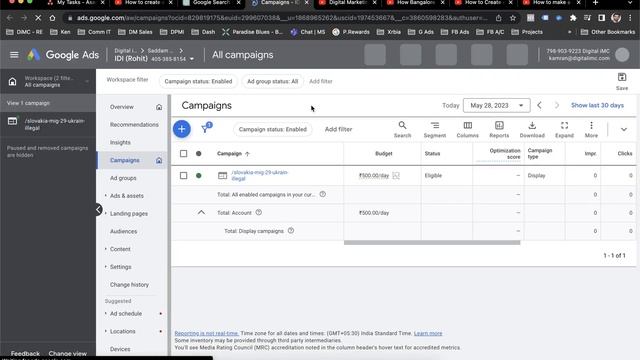The image size is (640, 360).
Task: Click the budget edit icon for the campaign
Action: point(396,176)
